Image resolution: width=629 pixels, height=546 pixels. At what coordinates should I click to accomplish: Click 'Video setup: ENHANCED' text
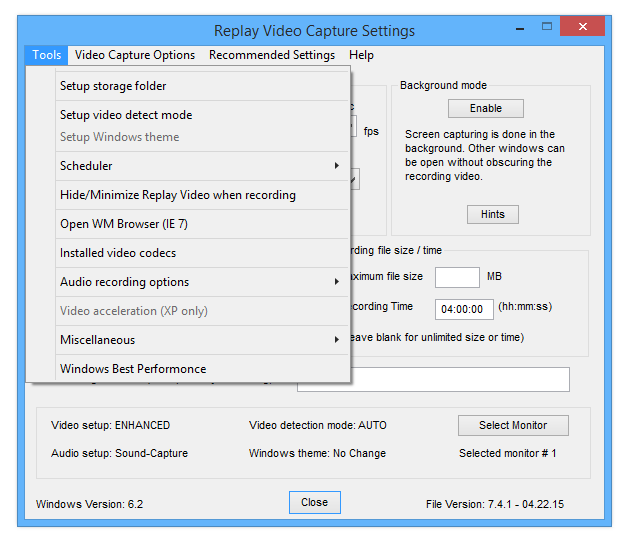click(110, 425)
